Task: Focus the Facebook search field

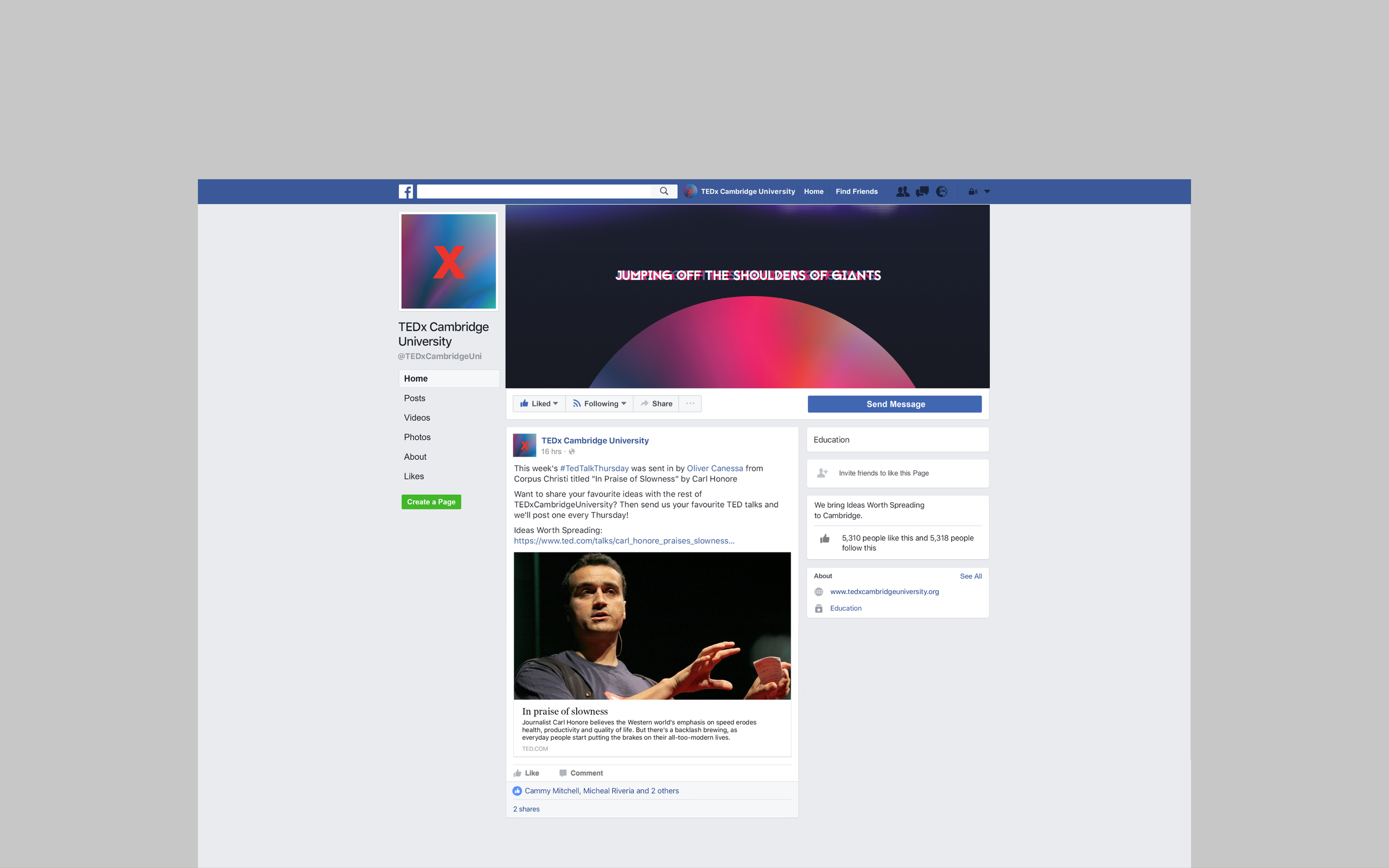Action: 534,191
